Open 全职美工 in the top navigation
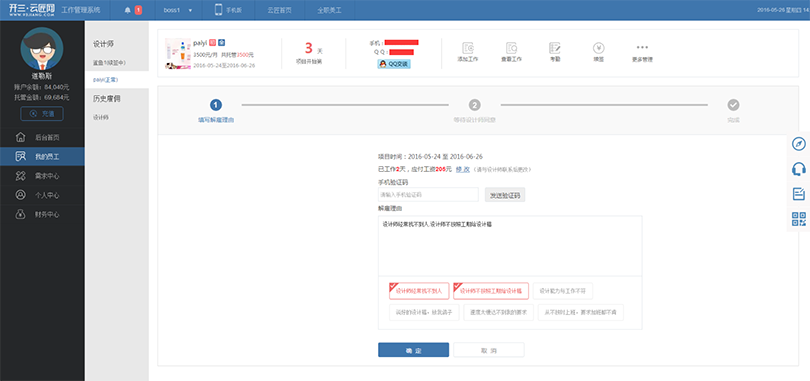Screen dimensions: 810x381 coord(329,10)
